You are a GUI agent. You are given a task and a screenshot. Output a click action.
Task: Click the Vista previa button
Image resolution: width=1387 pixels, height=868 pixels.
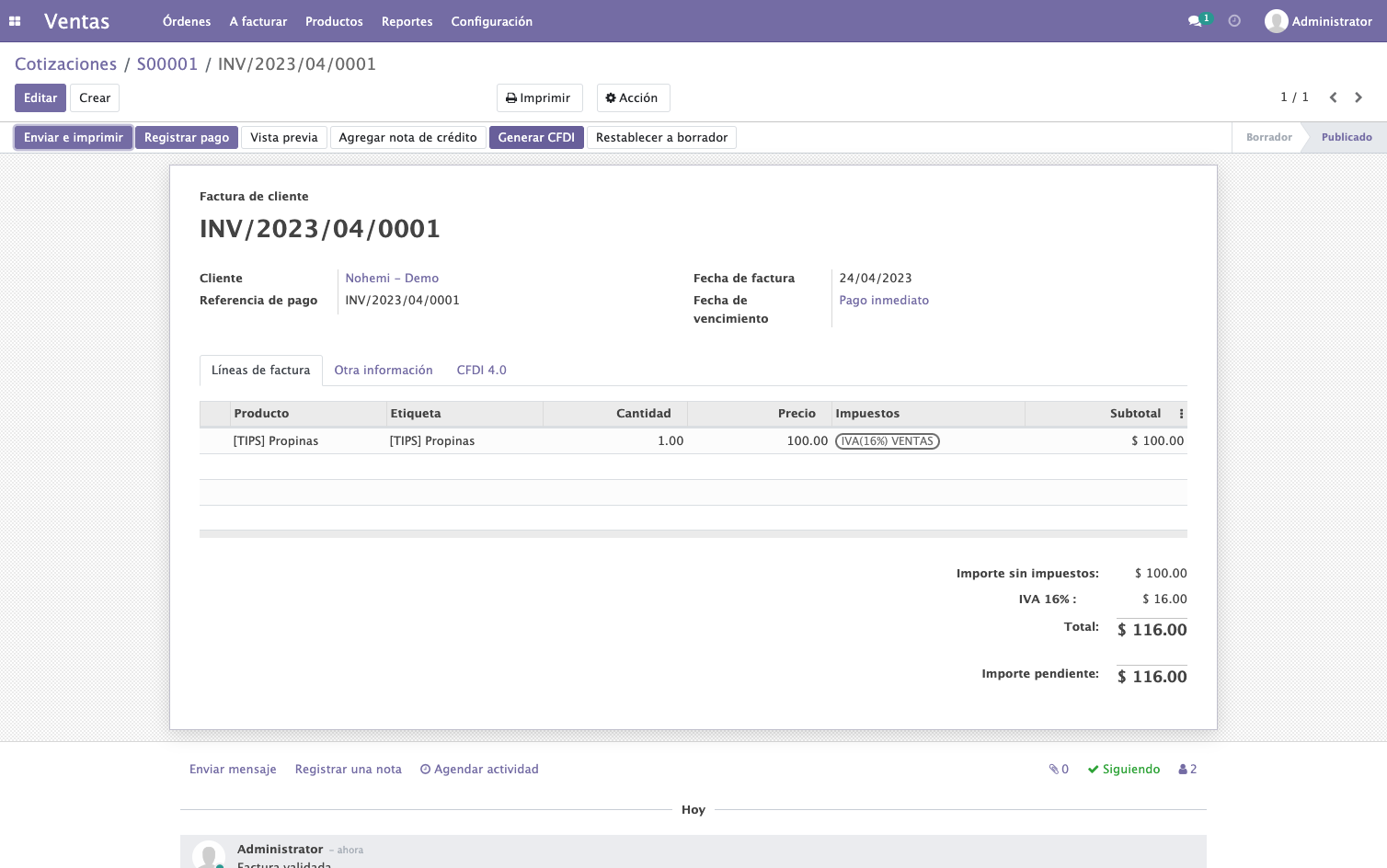click(284, 138)
